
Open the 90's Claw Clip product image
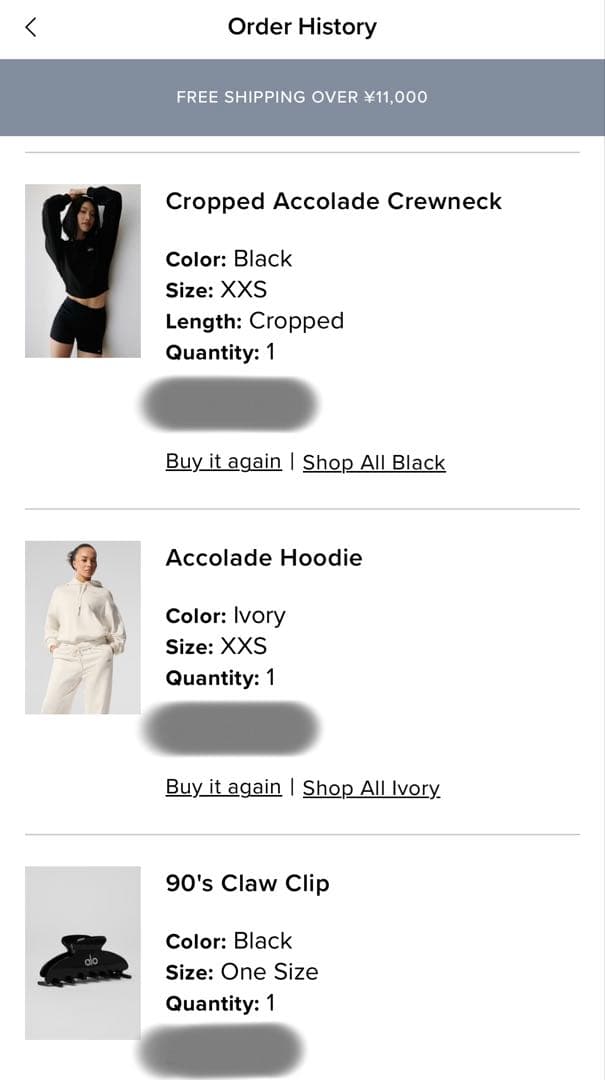(x=83, y=953)
